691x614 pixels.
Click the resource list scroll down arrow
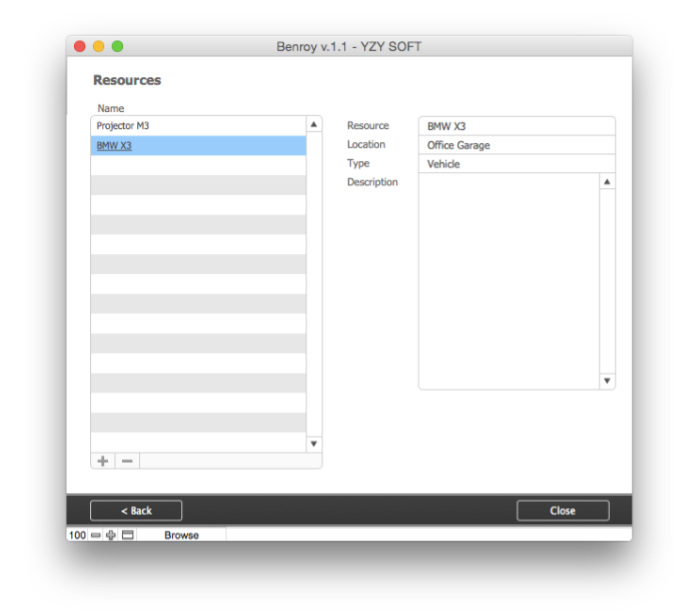(x=314, y=444)
